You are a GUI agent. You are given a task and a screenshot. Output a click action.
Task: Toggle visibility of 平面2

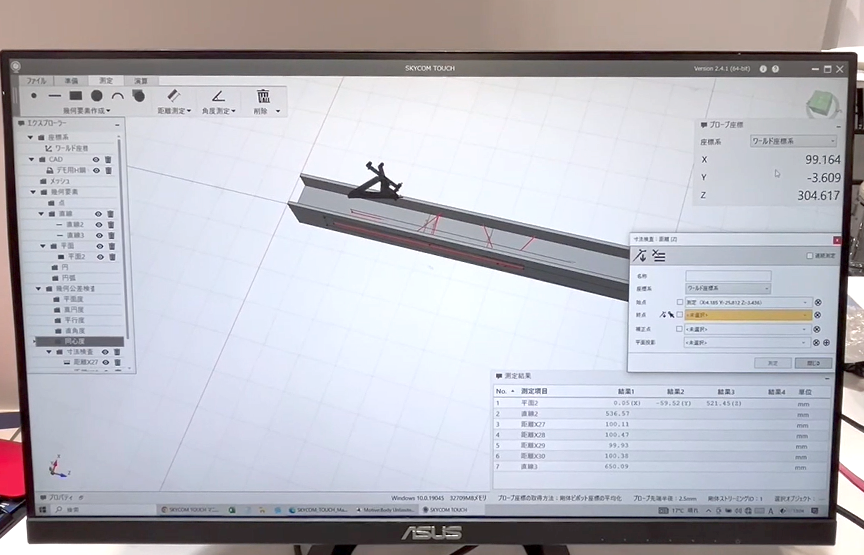point(100,257)
